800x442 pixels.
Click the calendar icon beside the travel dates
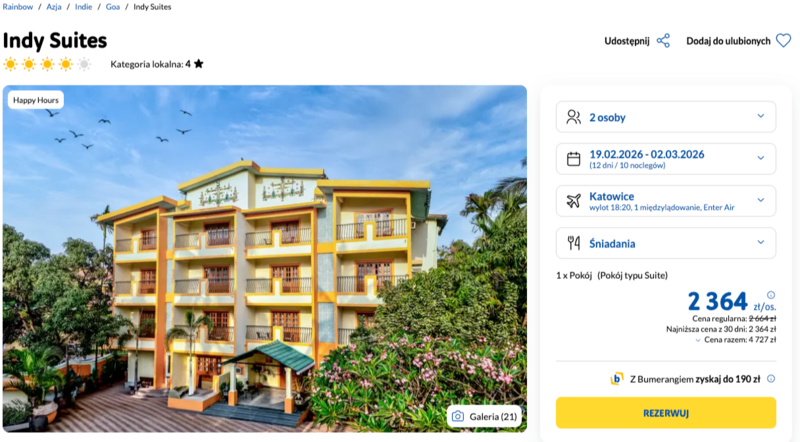click(573, 159)
